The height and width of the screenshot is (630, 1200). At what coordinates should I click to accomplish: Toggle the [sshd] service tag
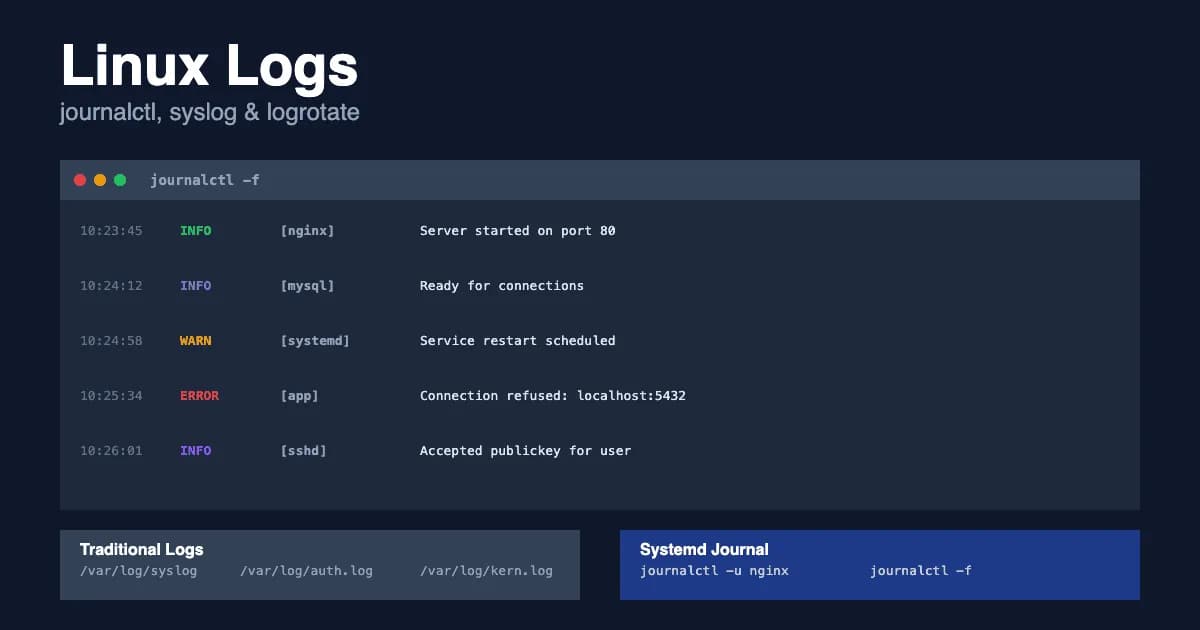pyautogui.click(x=302, y=450)
